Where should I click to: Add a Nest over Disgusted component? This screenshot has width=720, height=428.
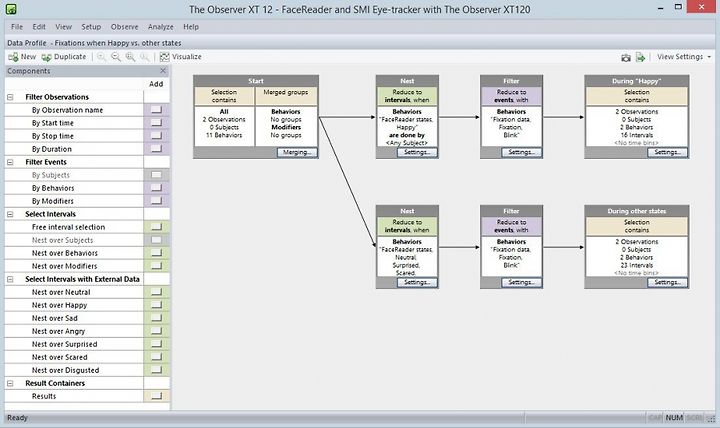pyautogui.click(x=157, y=370)
